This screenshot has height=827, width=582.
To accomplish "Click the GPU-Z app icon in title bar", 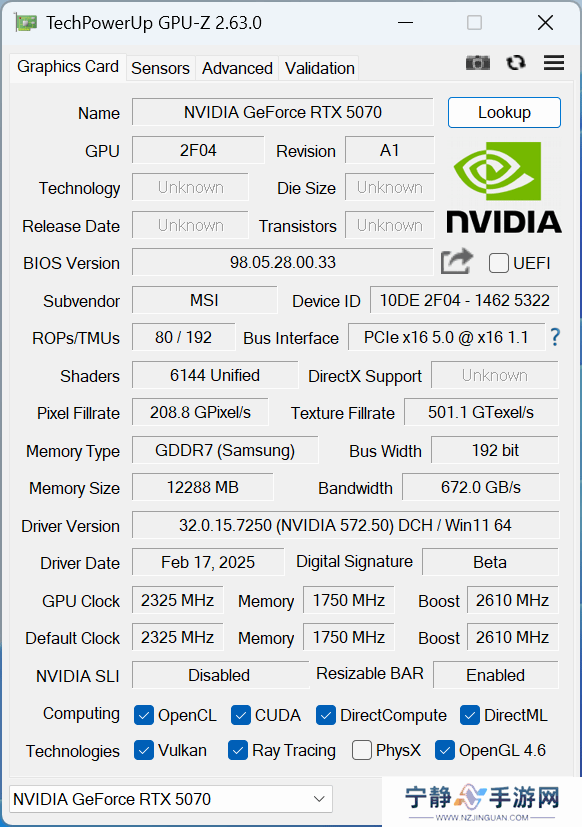I will click(x=26, y=23).
